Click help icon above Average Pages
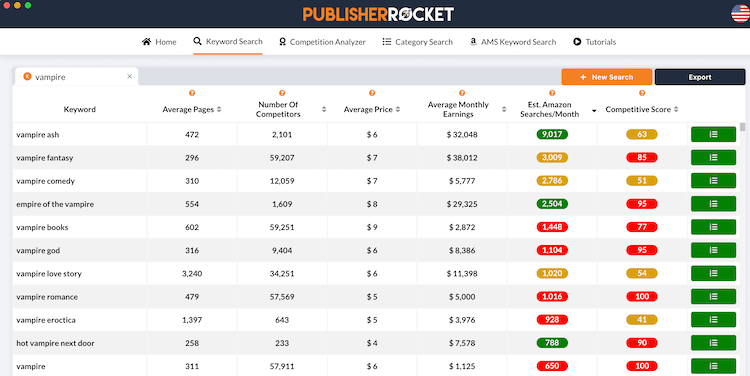This screenshot has height=376, width=750. point(192,93)
